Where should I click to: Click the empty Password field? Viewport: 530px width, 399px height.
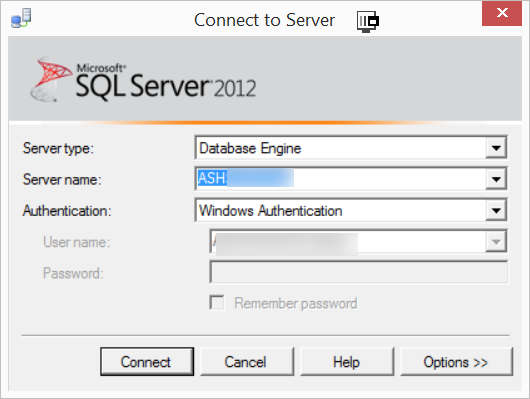(x=359, y=272)
